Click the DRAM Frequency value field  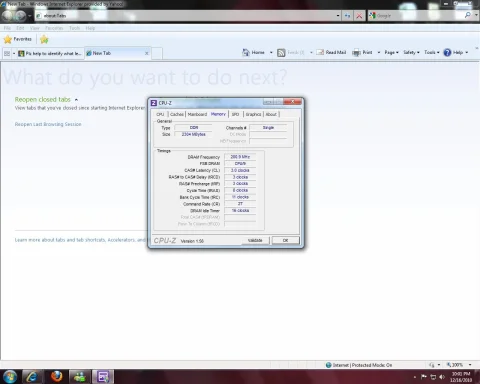(240, 157)
